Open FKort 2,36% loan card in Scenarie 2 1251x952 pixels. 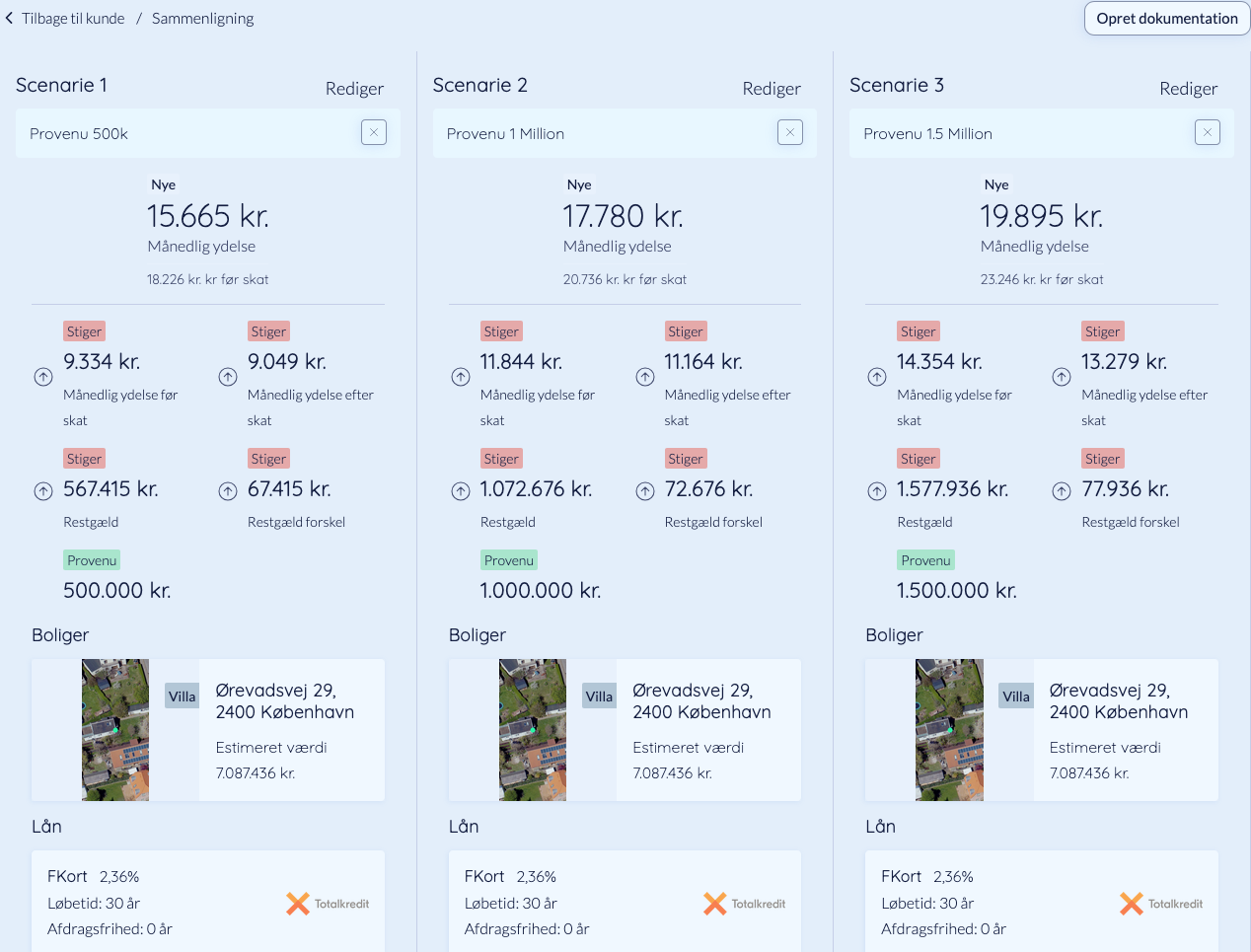[x=625, y=902]
